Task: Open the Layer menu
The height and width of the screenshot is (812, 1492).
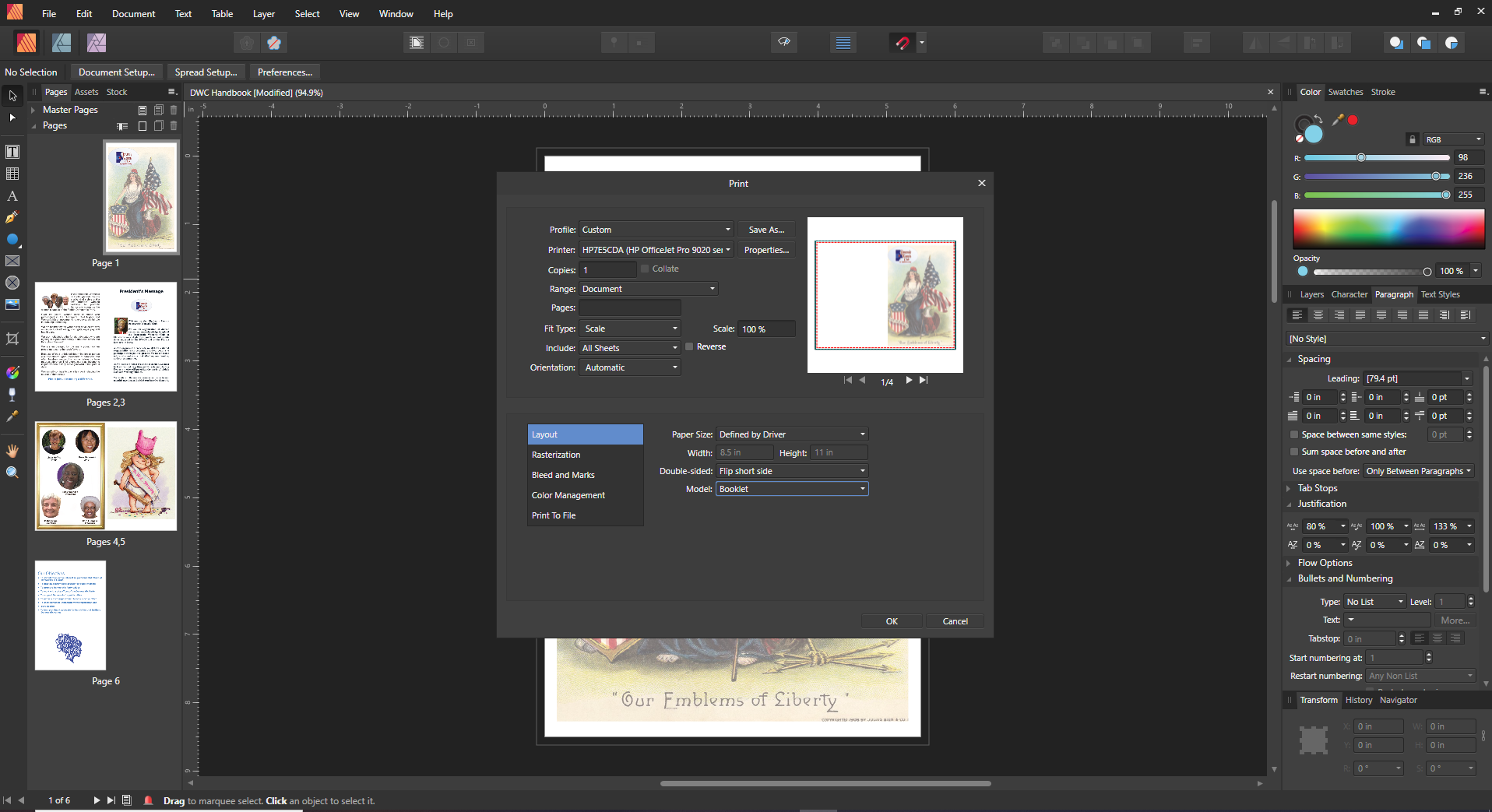Action: point(263,14)
